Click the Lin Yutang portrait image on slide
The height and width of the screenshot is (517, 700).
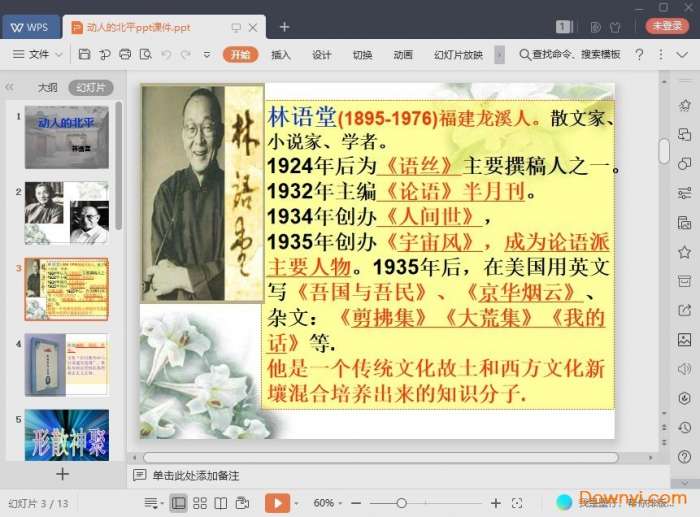tap(202, 193)
